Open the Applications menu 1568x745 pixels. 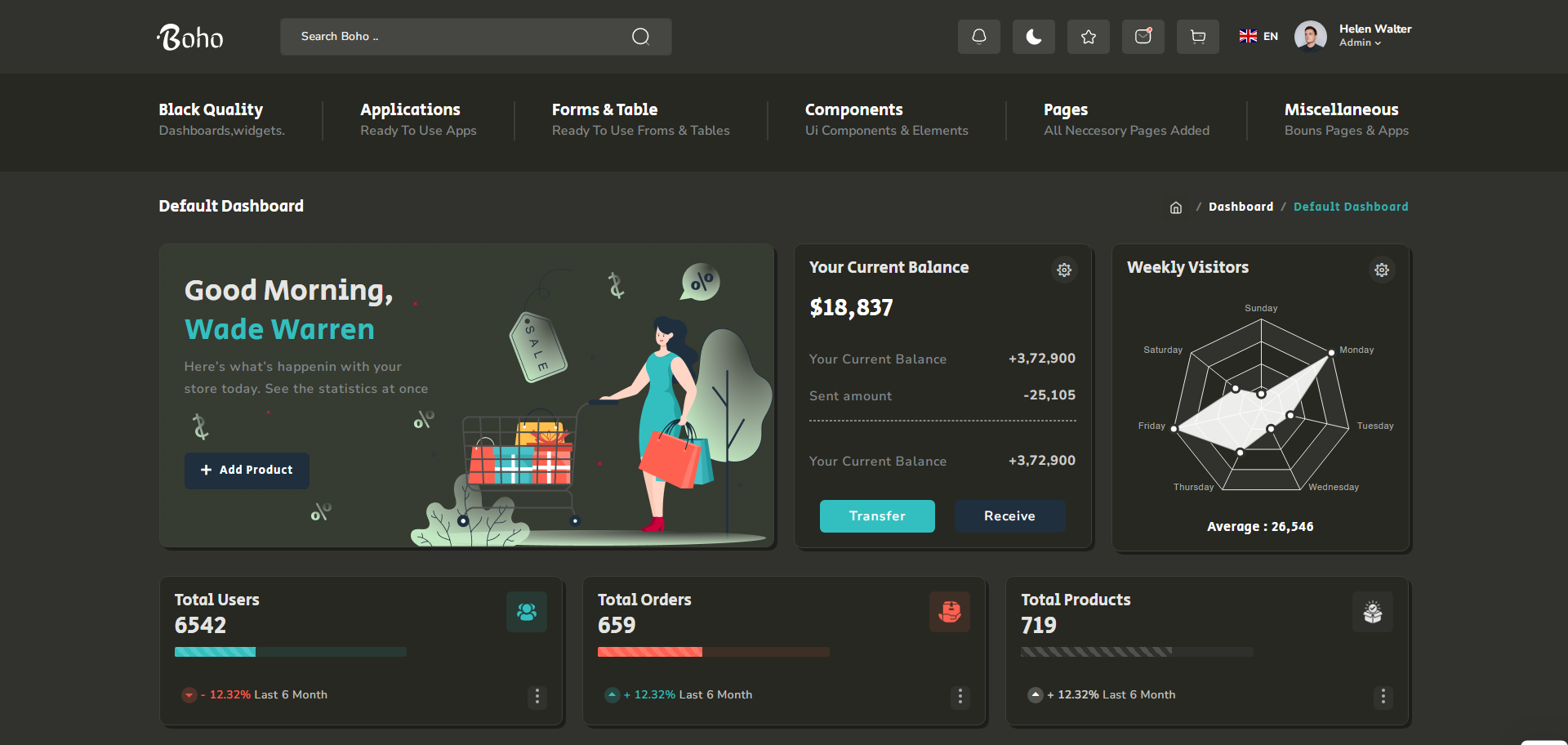[x=410, y=110]
